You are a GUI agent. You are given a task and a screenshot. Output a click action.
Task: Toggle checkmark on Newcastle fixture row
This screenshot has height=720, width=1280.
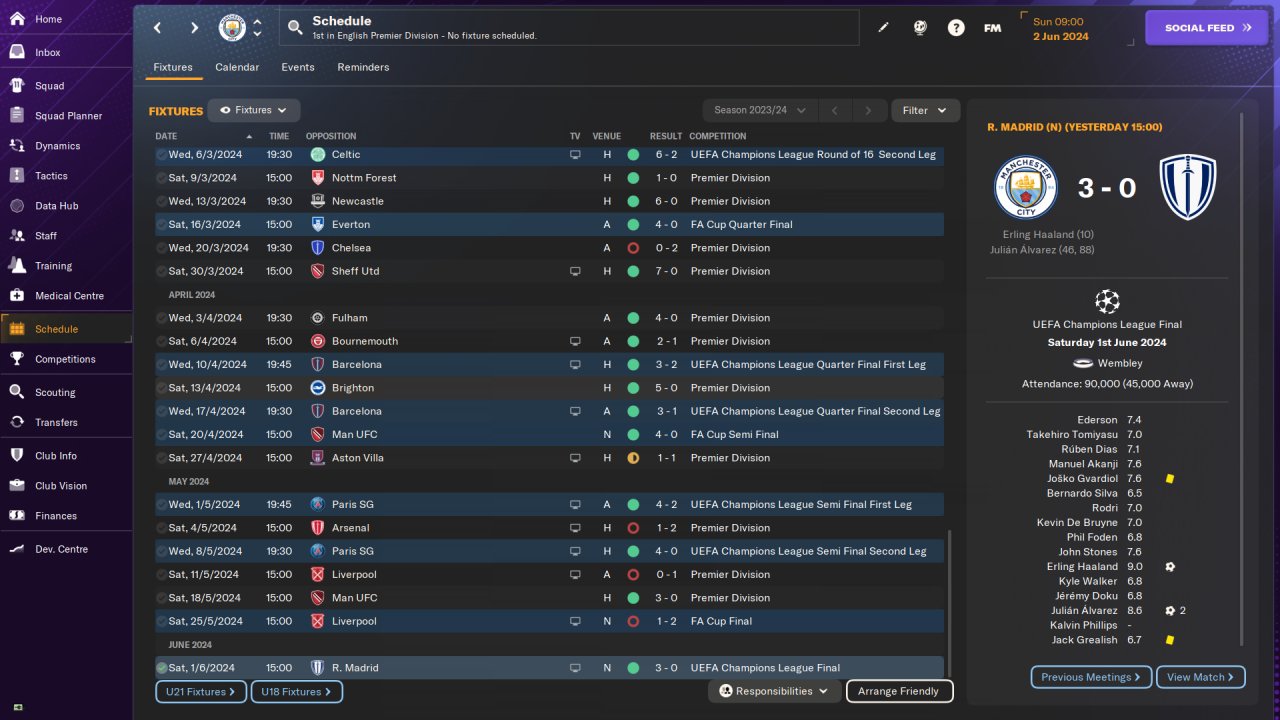[161, 201]
